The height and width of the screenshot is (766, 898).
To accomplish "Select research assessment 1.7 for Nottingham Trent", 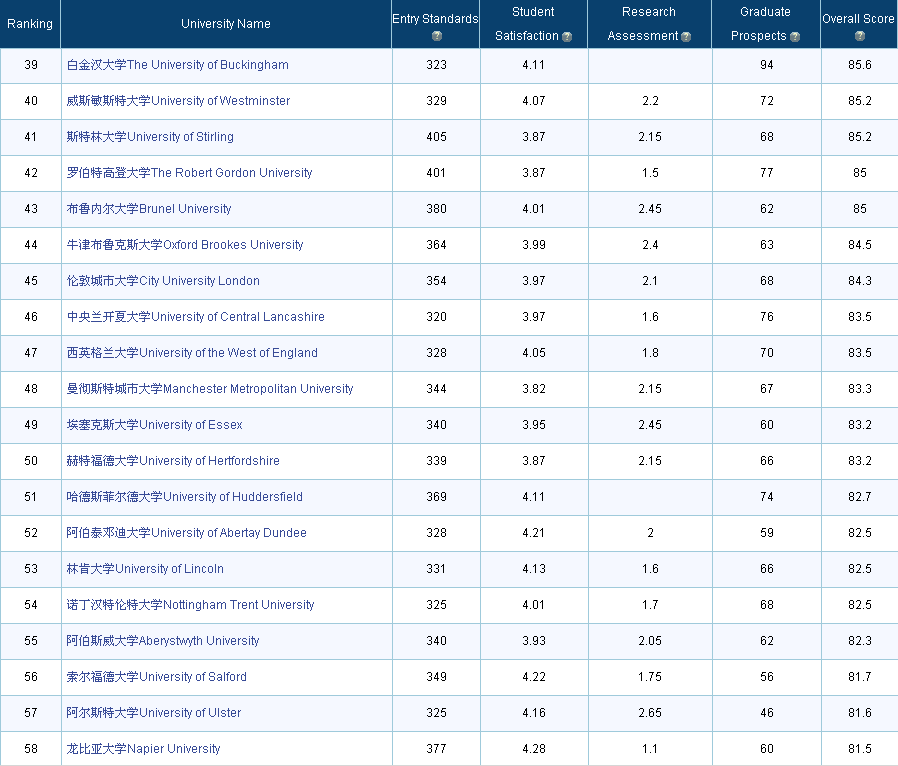I will 650,605.
